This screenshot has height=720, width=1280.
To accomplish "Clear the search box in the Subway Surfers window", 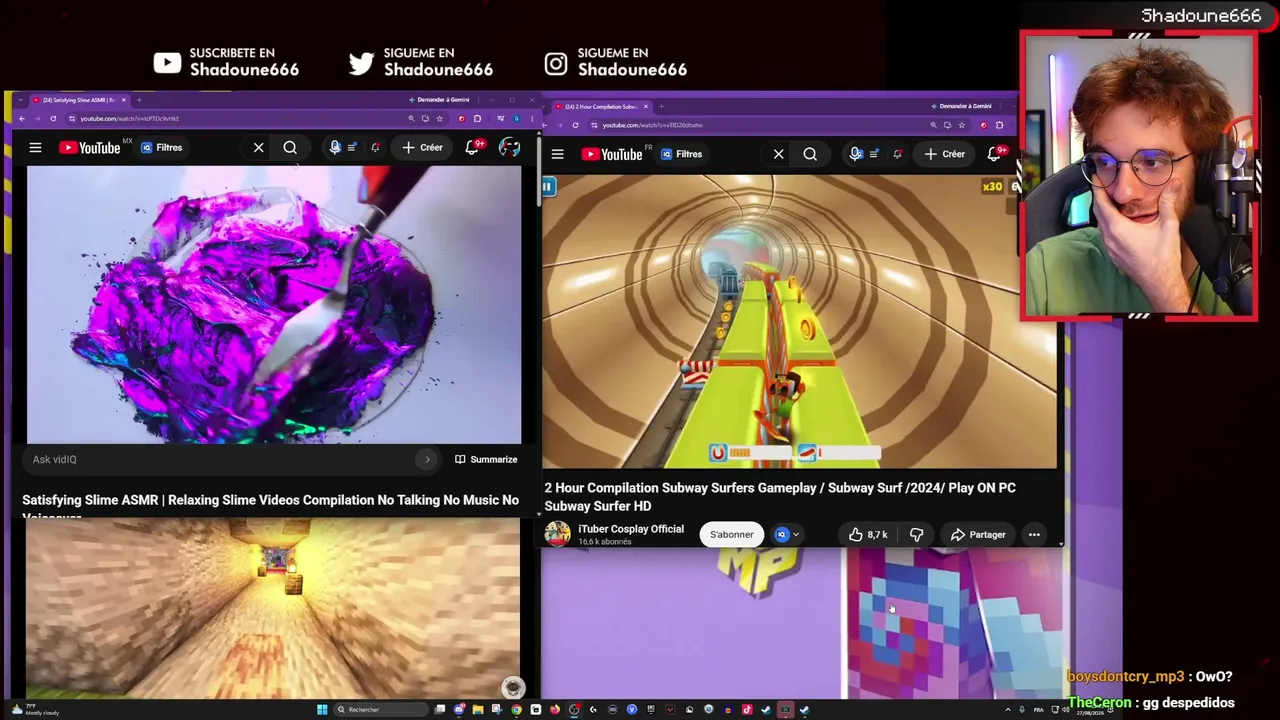I will 778,154.
